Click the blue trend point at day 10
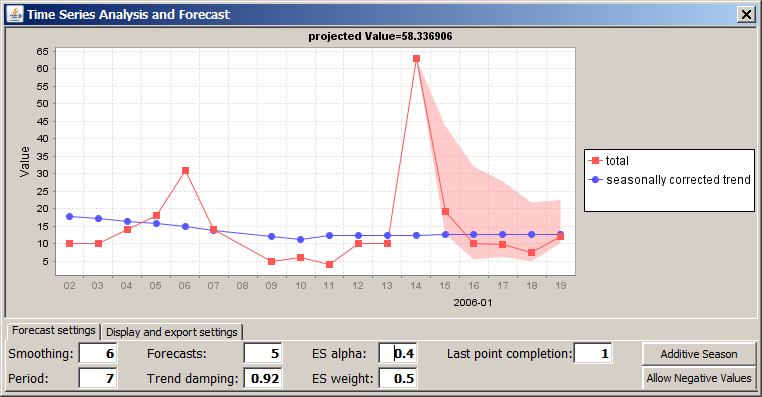The height and width of the screenshot is (397, 762). (300, 240)
